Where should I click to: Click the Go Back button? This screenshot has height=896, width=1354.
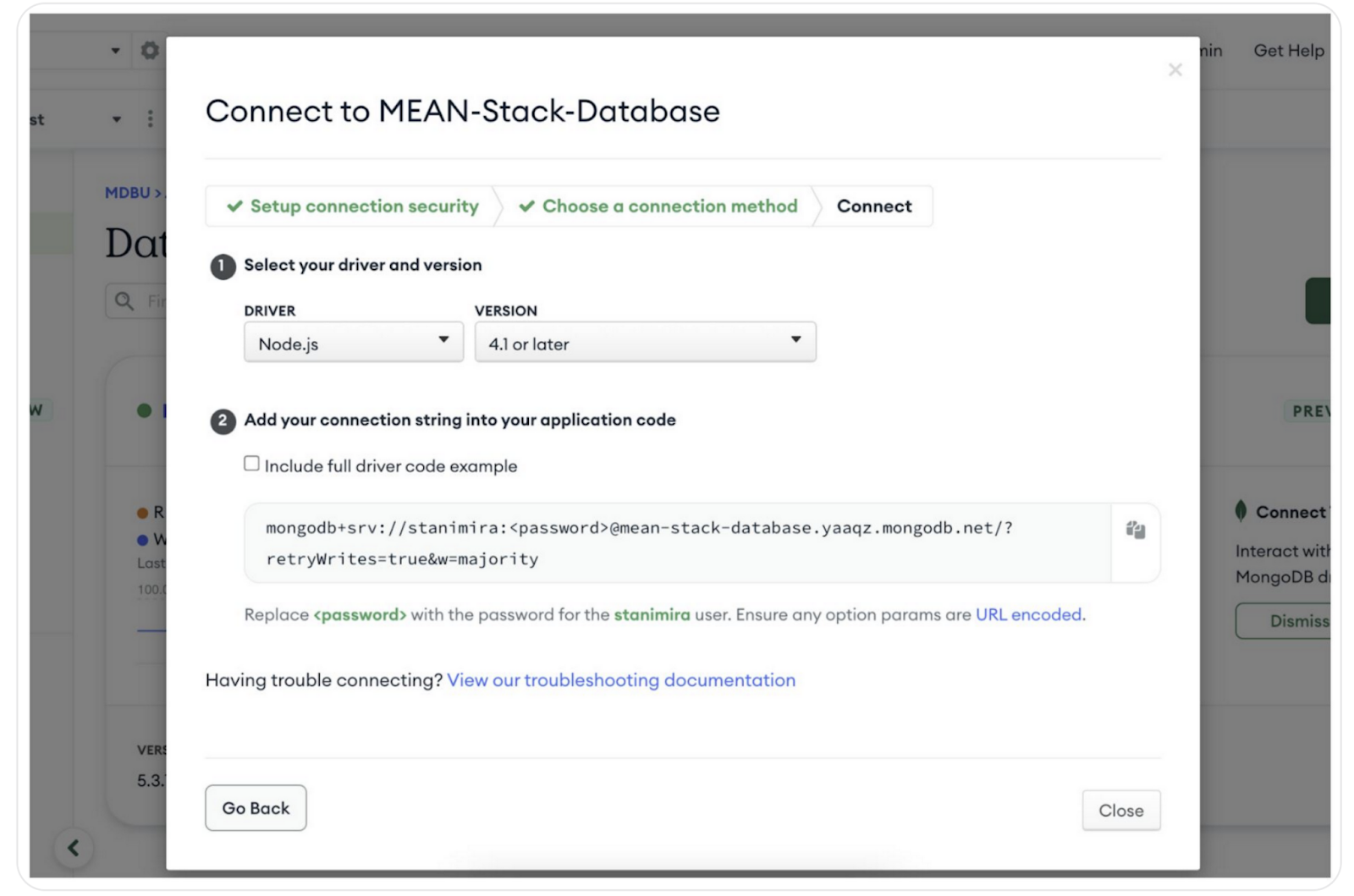(x=256, y=808)
